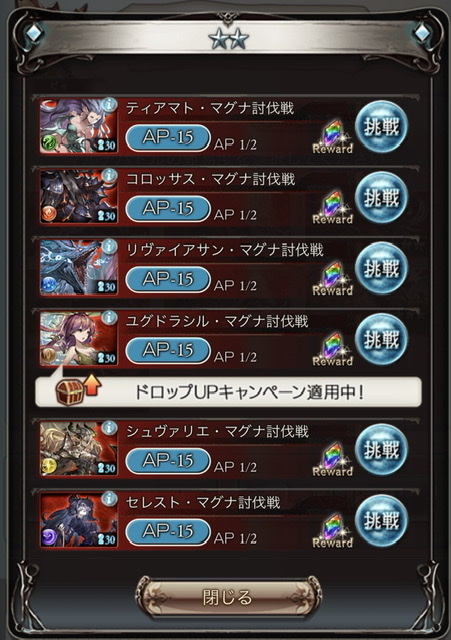Tap AP-15 badge on Chevalier Magna row

[x=168, y=461]
